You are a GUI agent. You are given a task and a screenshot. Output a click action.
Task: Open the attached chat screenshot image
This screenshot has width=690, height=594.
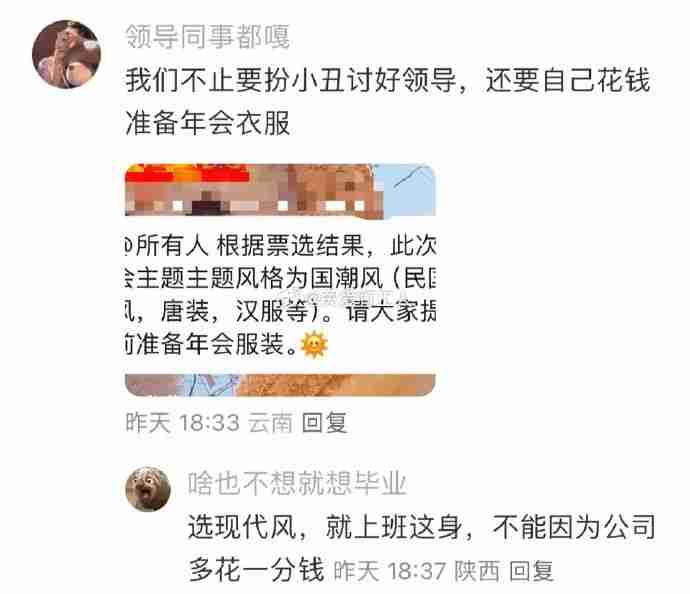(x=280, y=280)
